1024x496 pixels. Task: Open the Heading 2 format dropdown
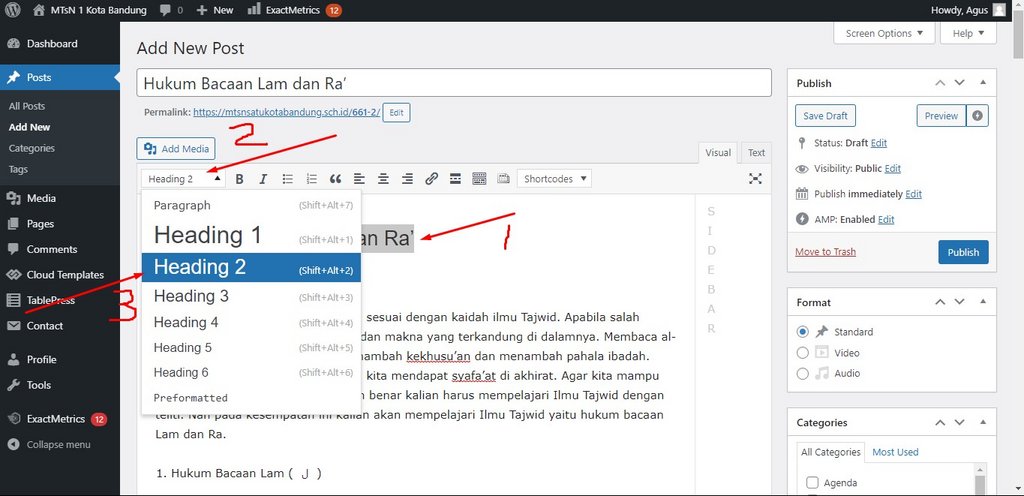click(184, 179)
